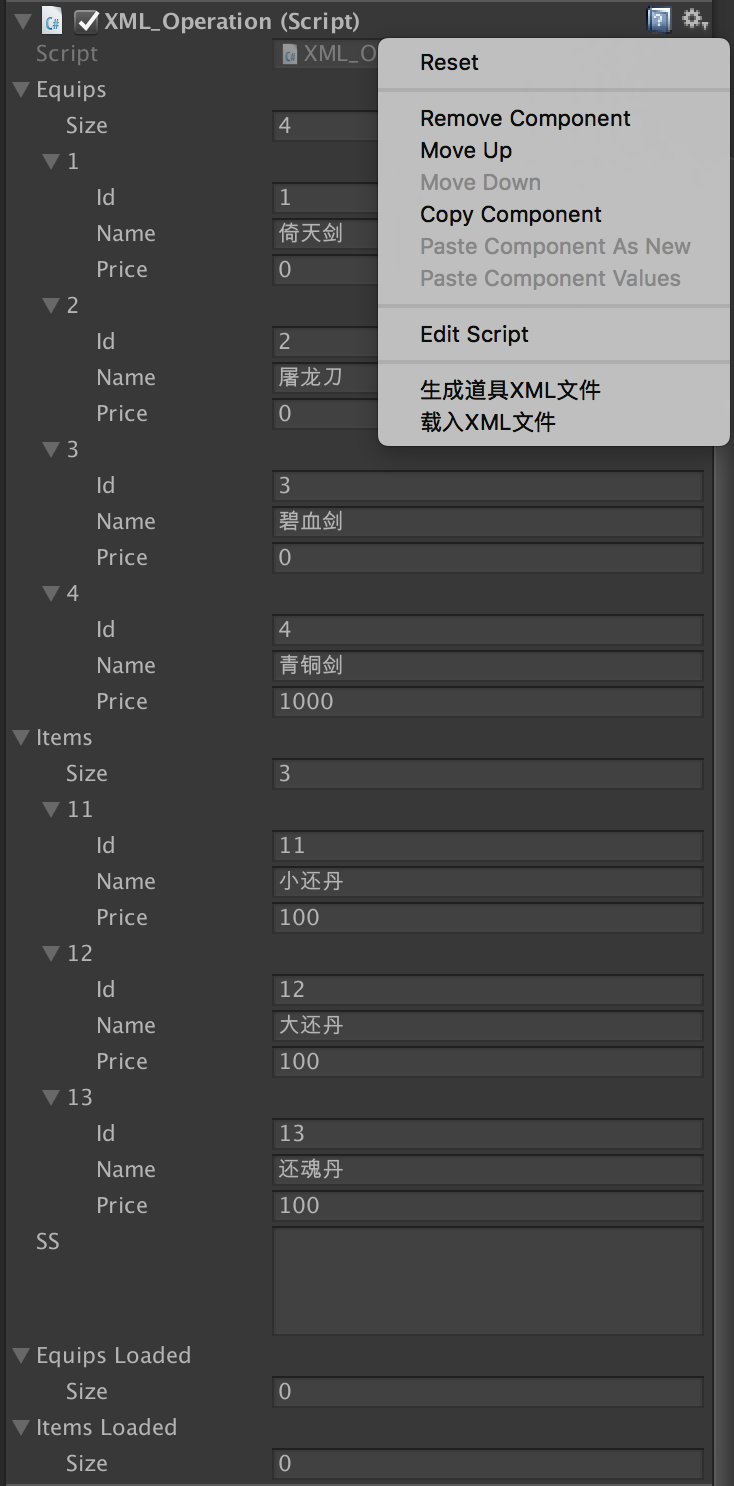Expand or collapse Equips Loaded list
The width and height of the screenshot is (734, 1486).
(x=21, y=1356)
